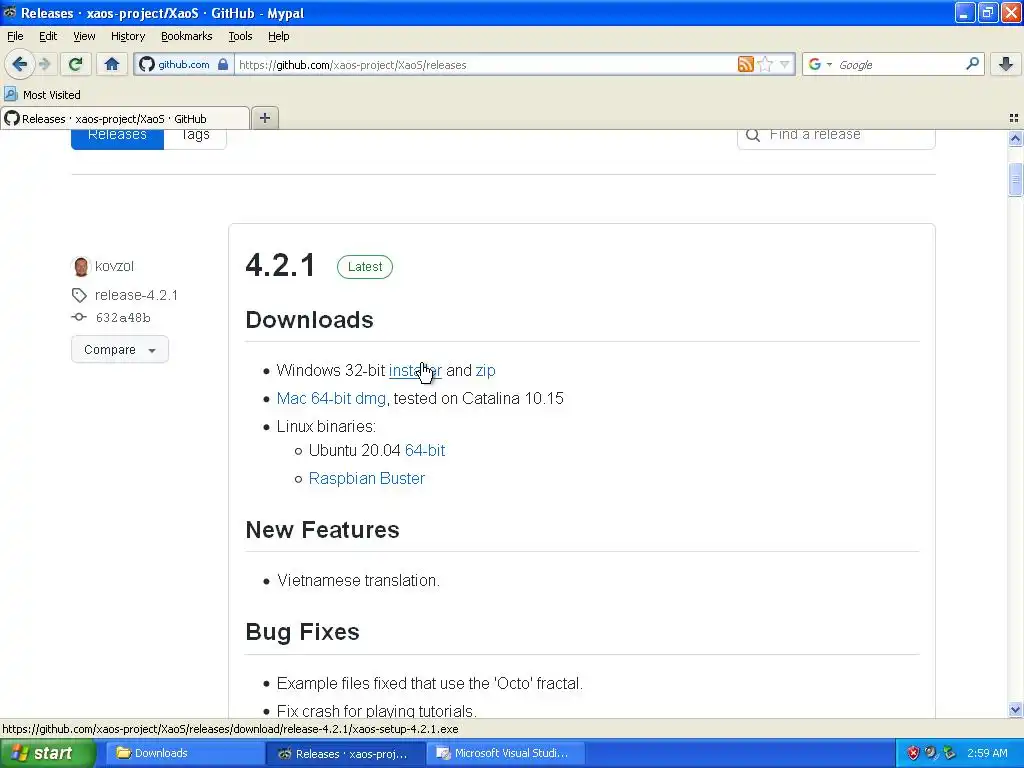The height and width of the screenshot is (768, 1024).
Task: Bookmark this page with the star icon
Action: [765, 64]
